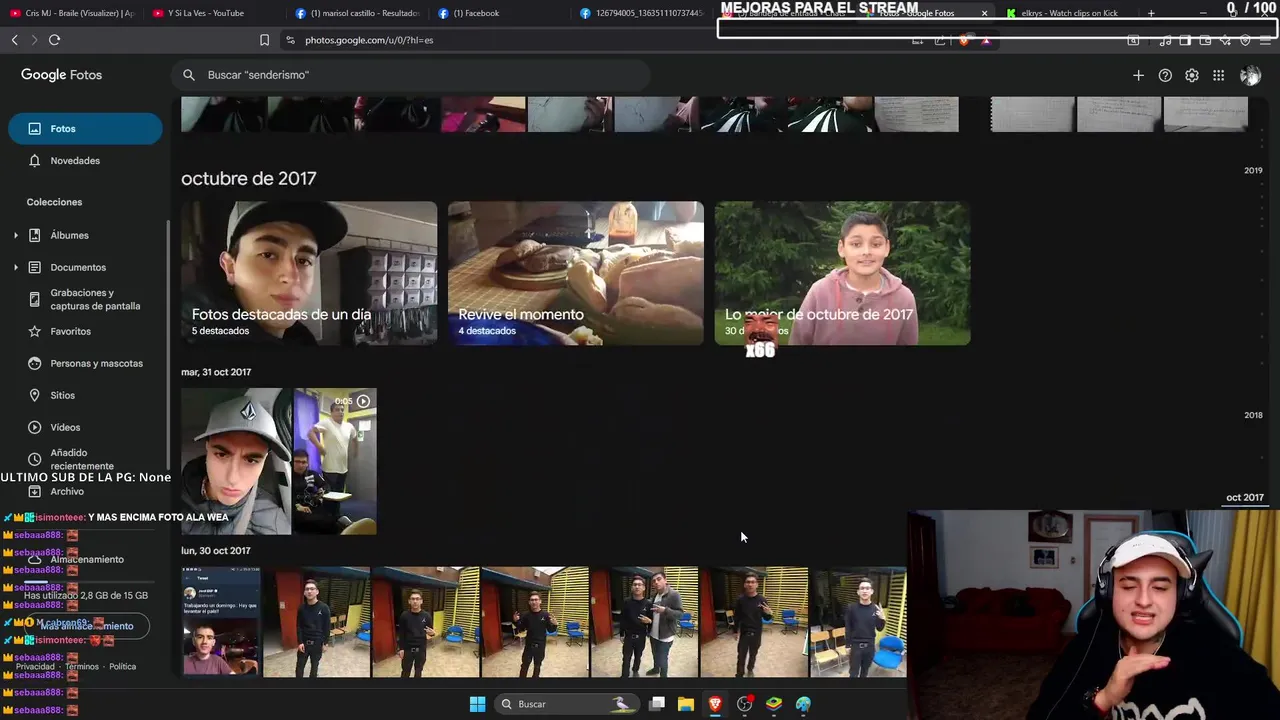Open OBS Studio from the taskbar

click(x=744, y=704)
